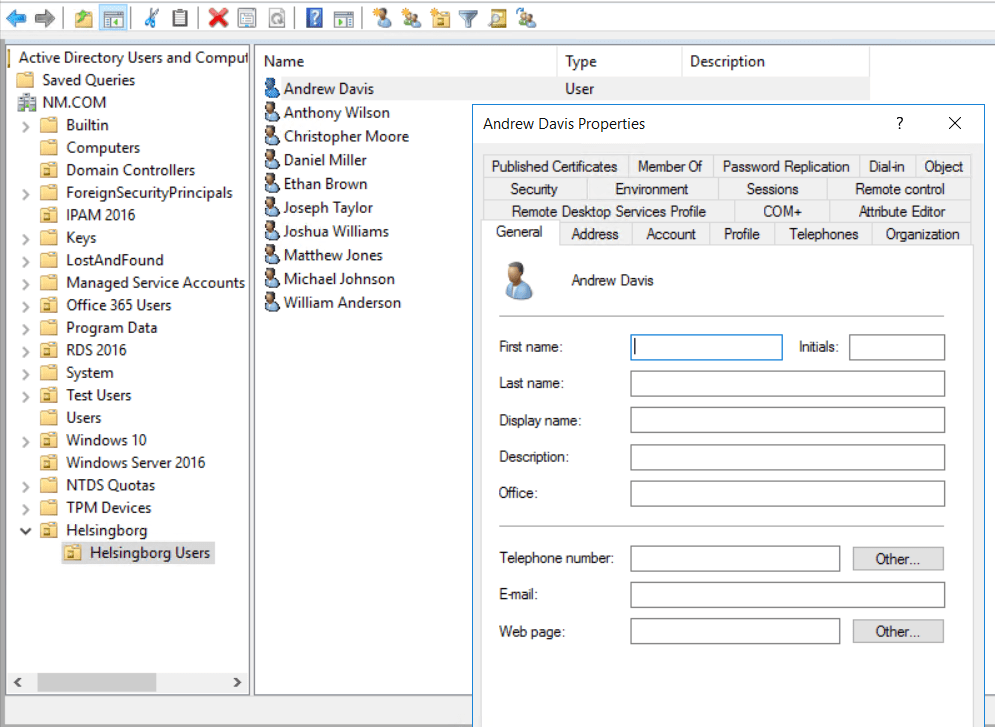Switch to the Member Of tab
This screenshot has height=727, width=995.
click(x=670, y=166)
